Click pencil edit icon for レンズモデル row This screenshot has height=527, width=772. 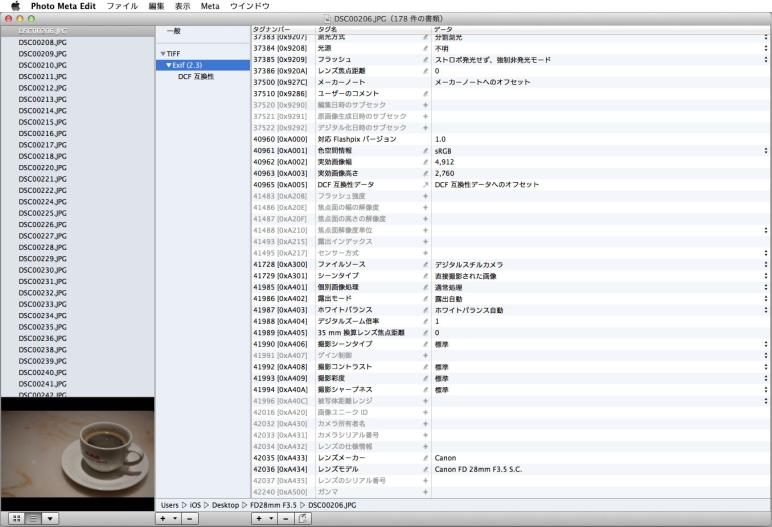click(x=425, y=469)
